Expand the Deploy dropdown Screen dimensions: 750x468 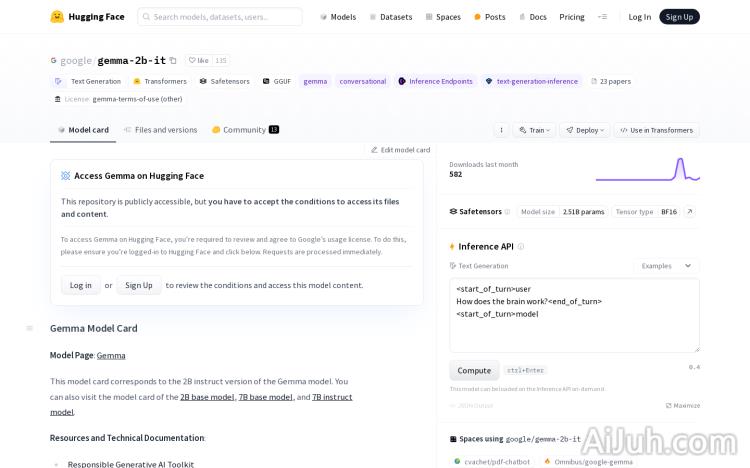(x=585, y=130)
